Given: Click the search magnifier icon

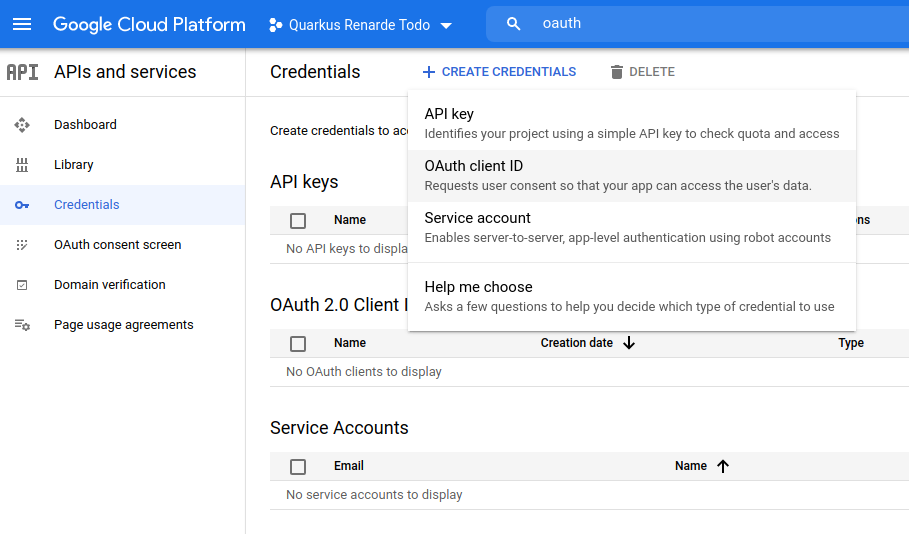Looking at the screenshot, I should (x=513, y=24).
